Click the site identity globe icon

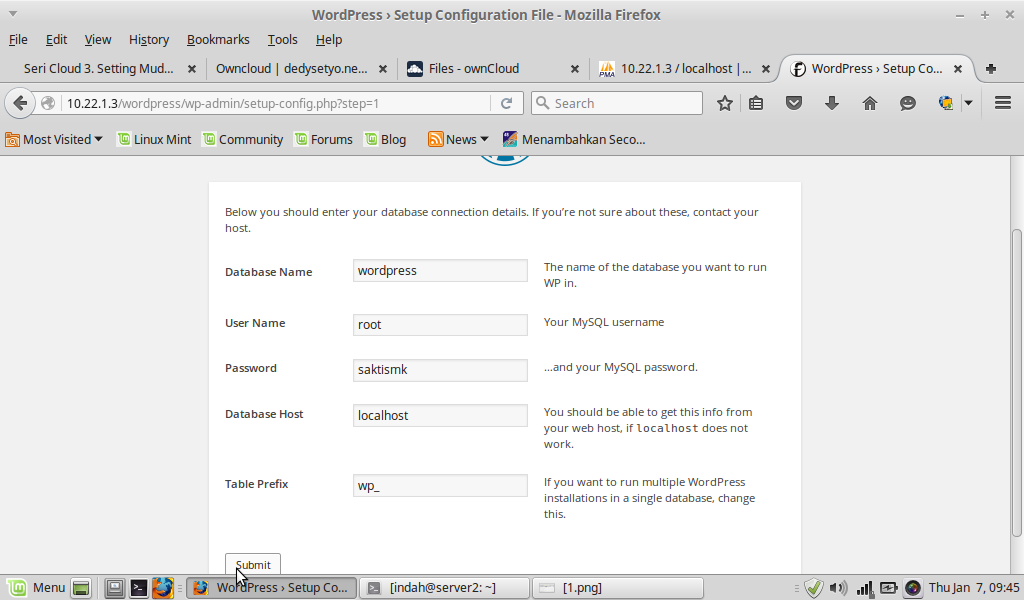coord(48,103)
